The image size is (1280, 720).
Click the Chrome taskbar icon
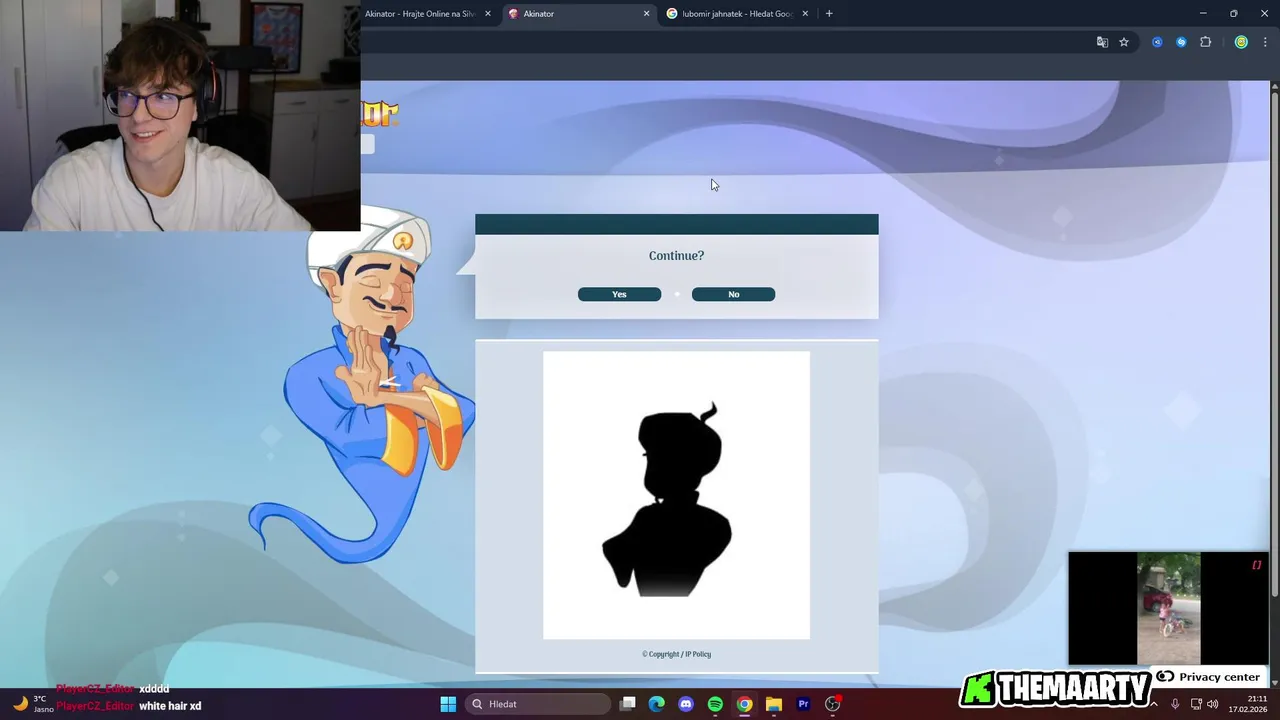coord(745,704)
